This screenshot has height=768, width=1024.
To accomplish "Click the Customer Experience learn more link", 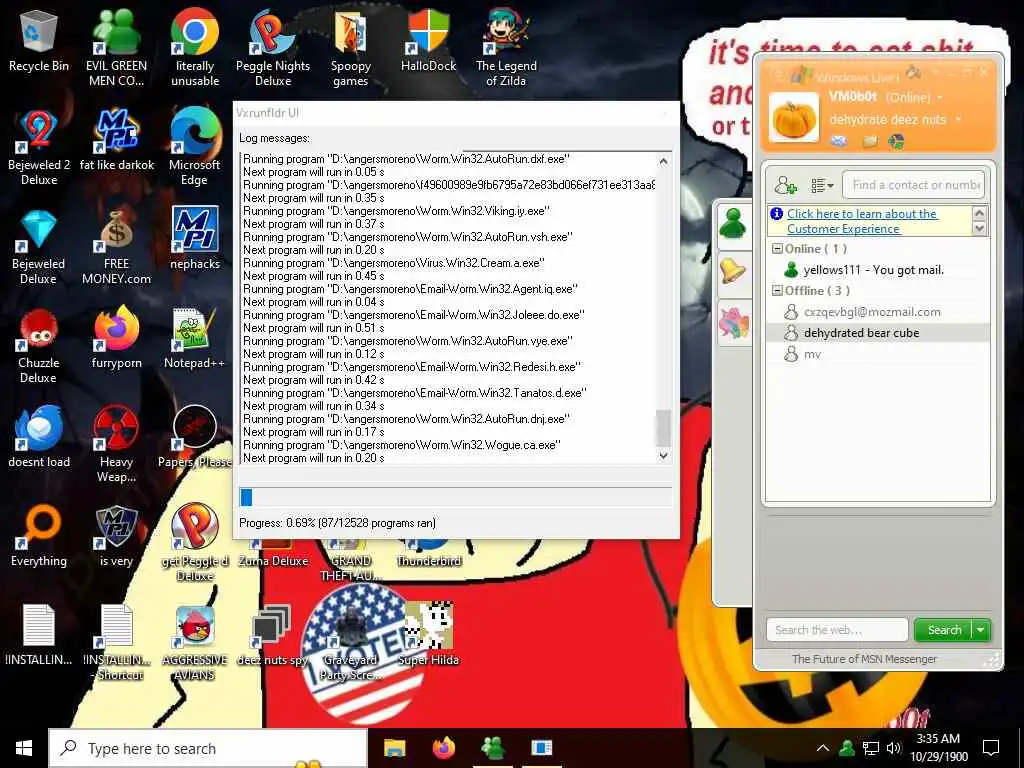I will [x=861, y=221].
